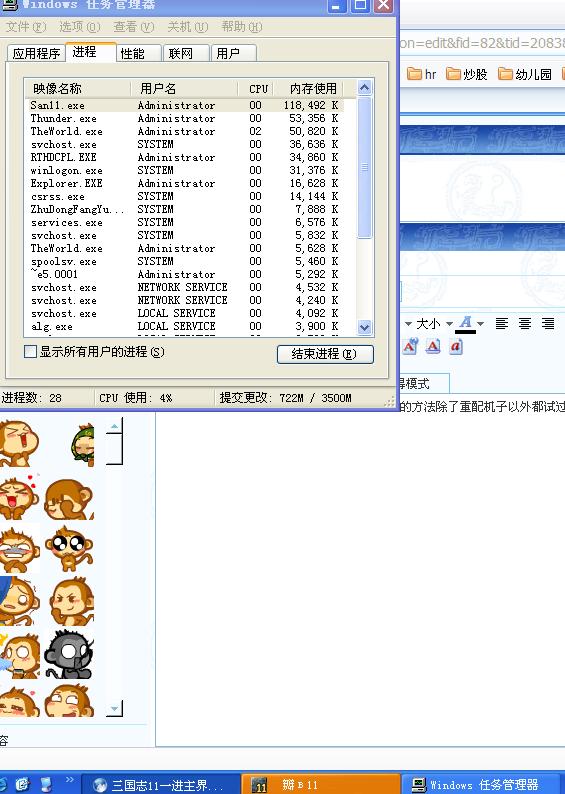The height and width of the screenshot is (794, 565).
Task: Click the 模式 editor mode tab
Action: (424, 384)
